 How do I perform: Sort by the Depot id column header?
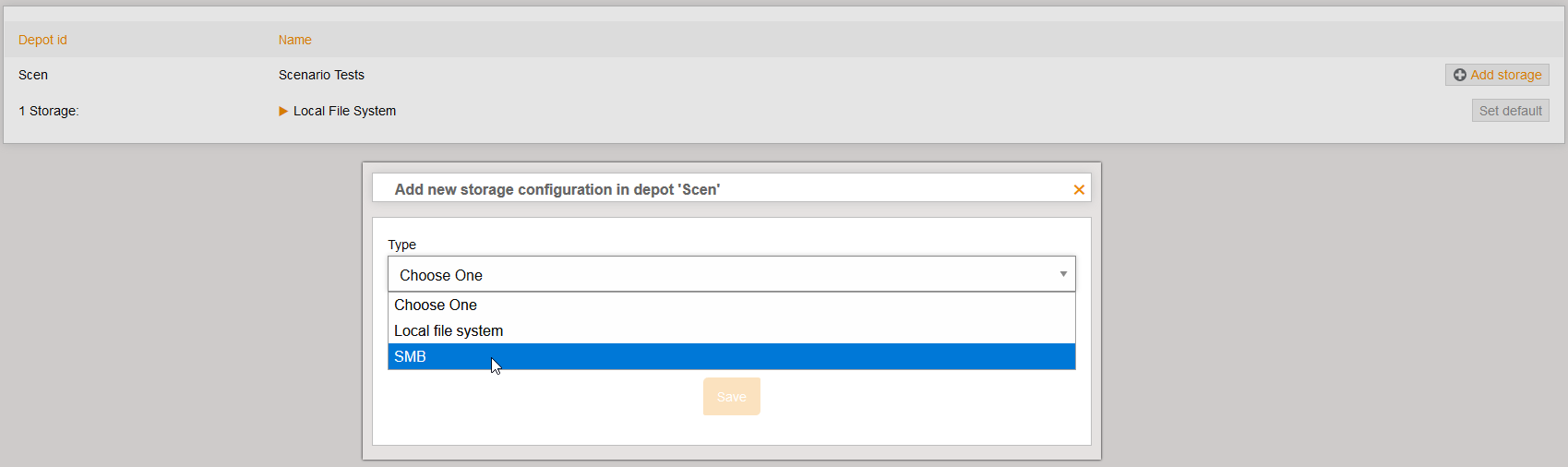[42, 40]
